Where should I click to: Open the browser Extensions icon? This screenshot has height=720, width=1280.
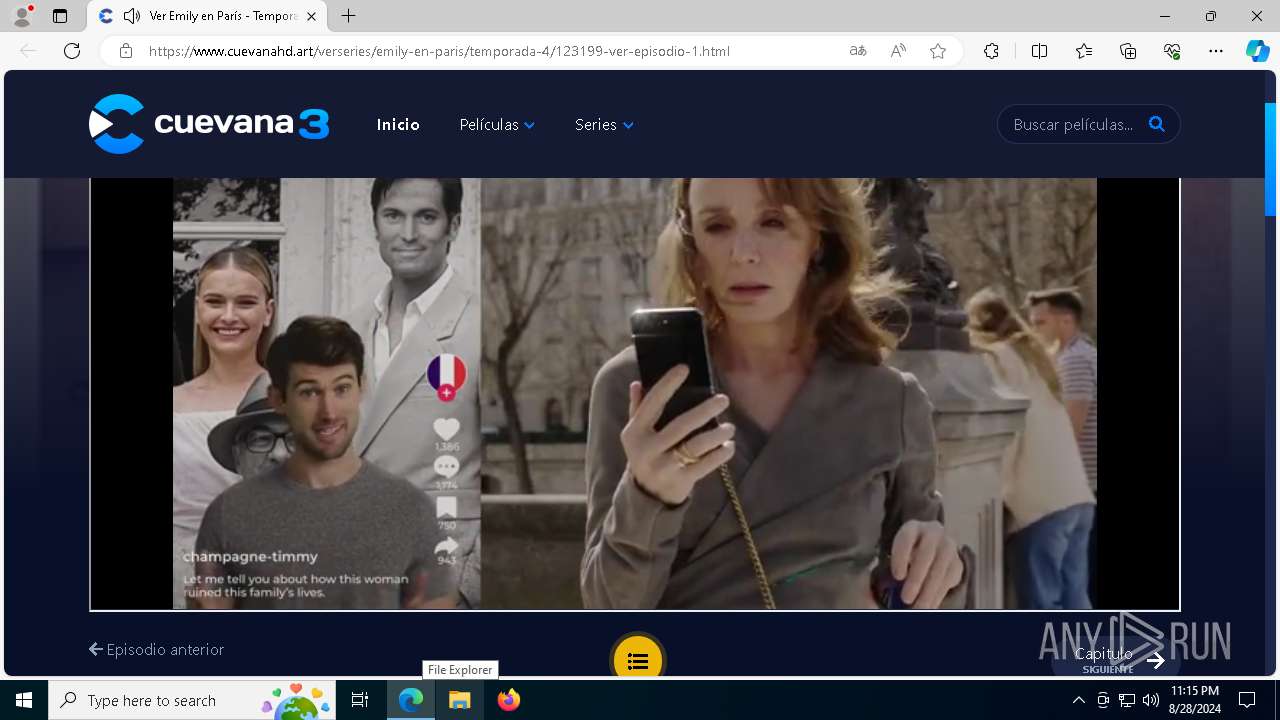point(991,51)
